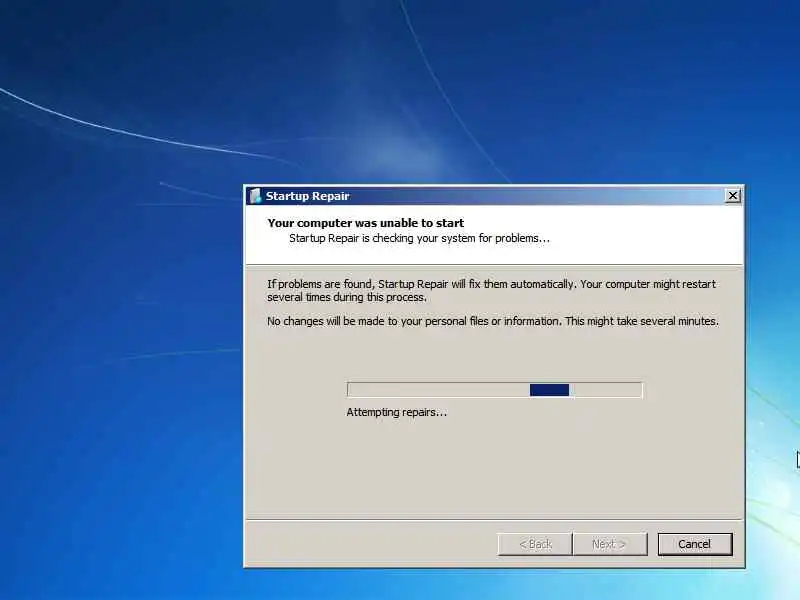The height and width of the screenshot is (600, 800).
Task: Click the Startup Repair window title text
Action: [x=308, y=196]
